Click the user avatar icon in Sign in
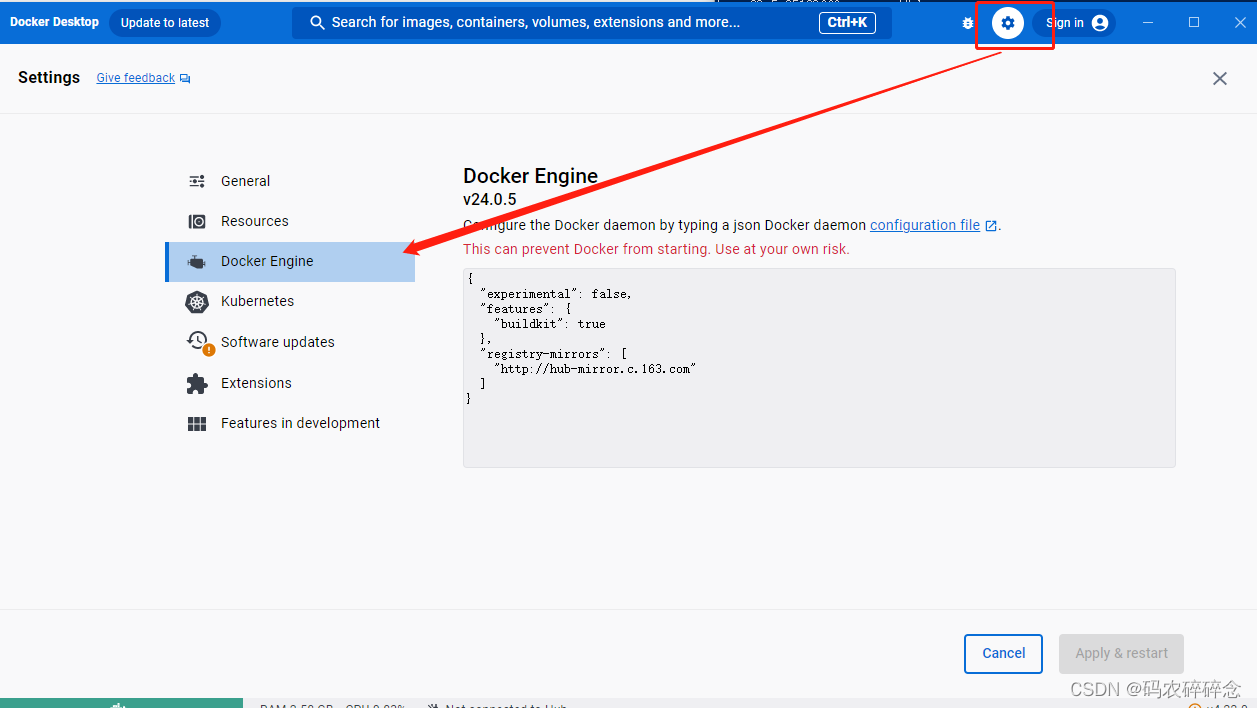 tap(1100, 23)
